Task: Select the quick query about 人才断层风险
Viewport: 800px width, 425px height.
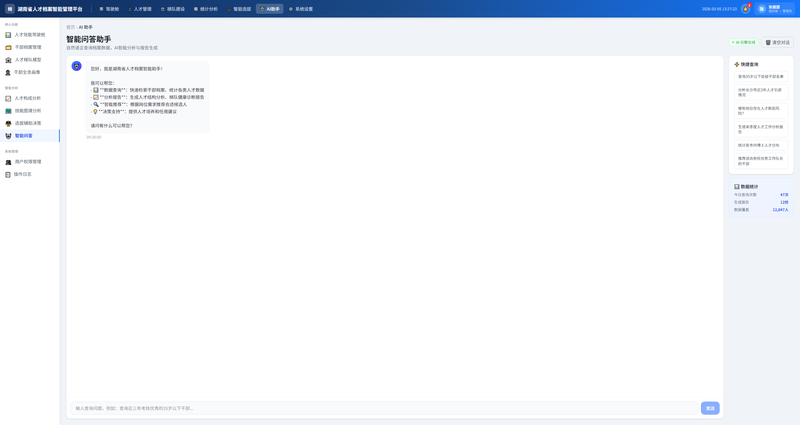Action: click(761, 111)
